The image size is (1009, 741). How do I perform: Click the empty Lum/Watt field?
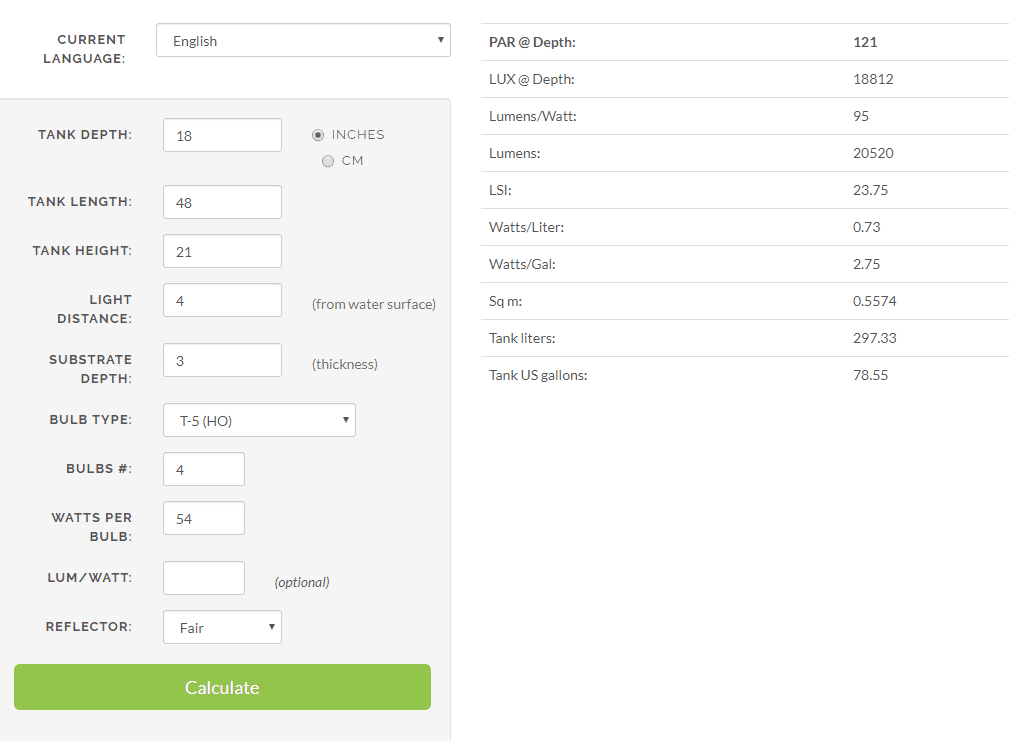click(x=204, y=579)
